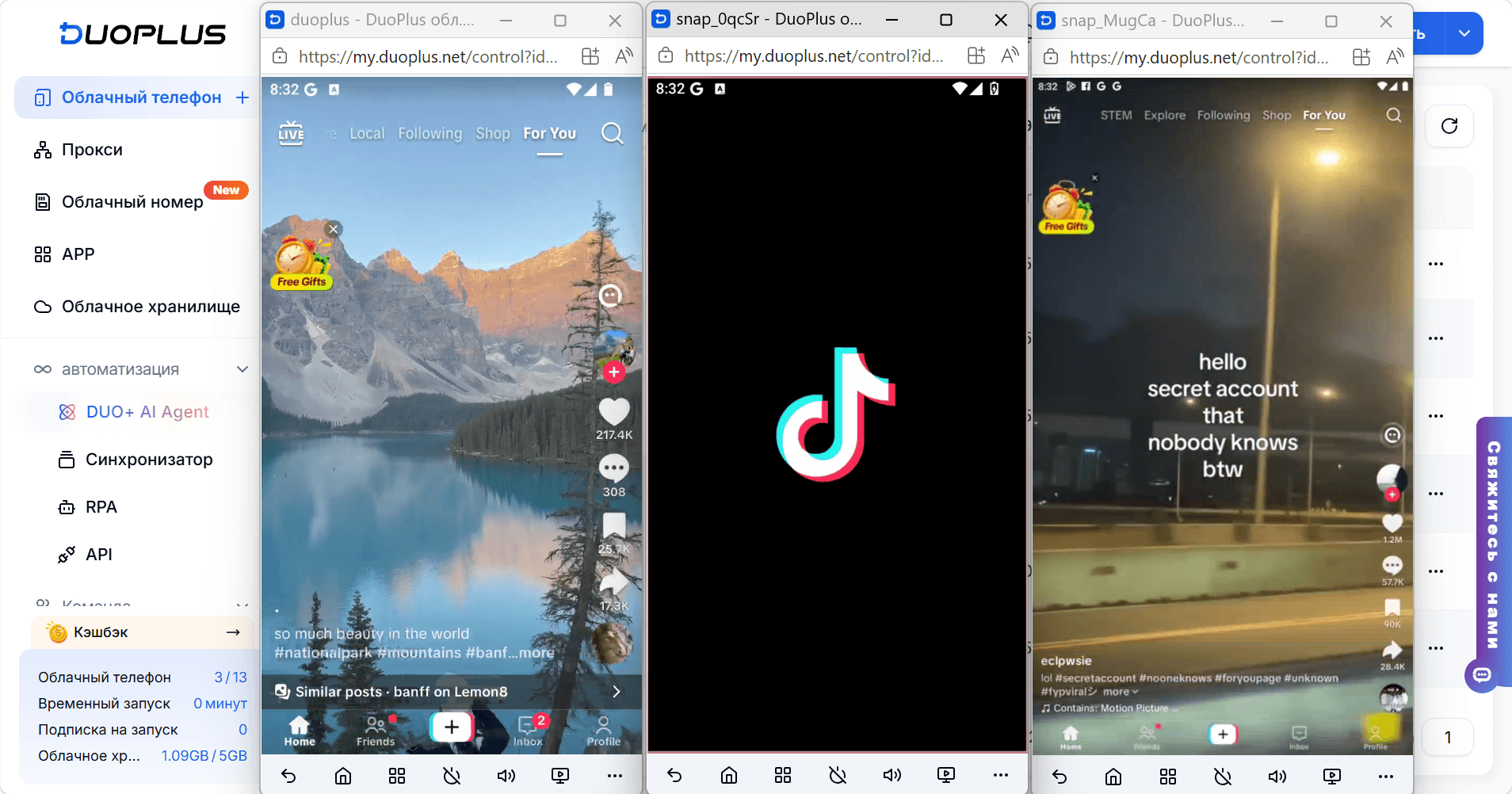Open Free Gifts promo in duoplus window
Screen dimensions: 1512x794
tap(301, 262)
